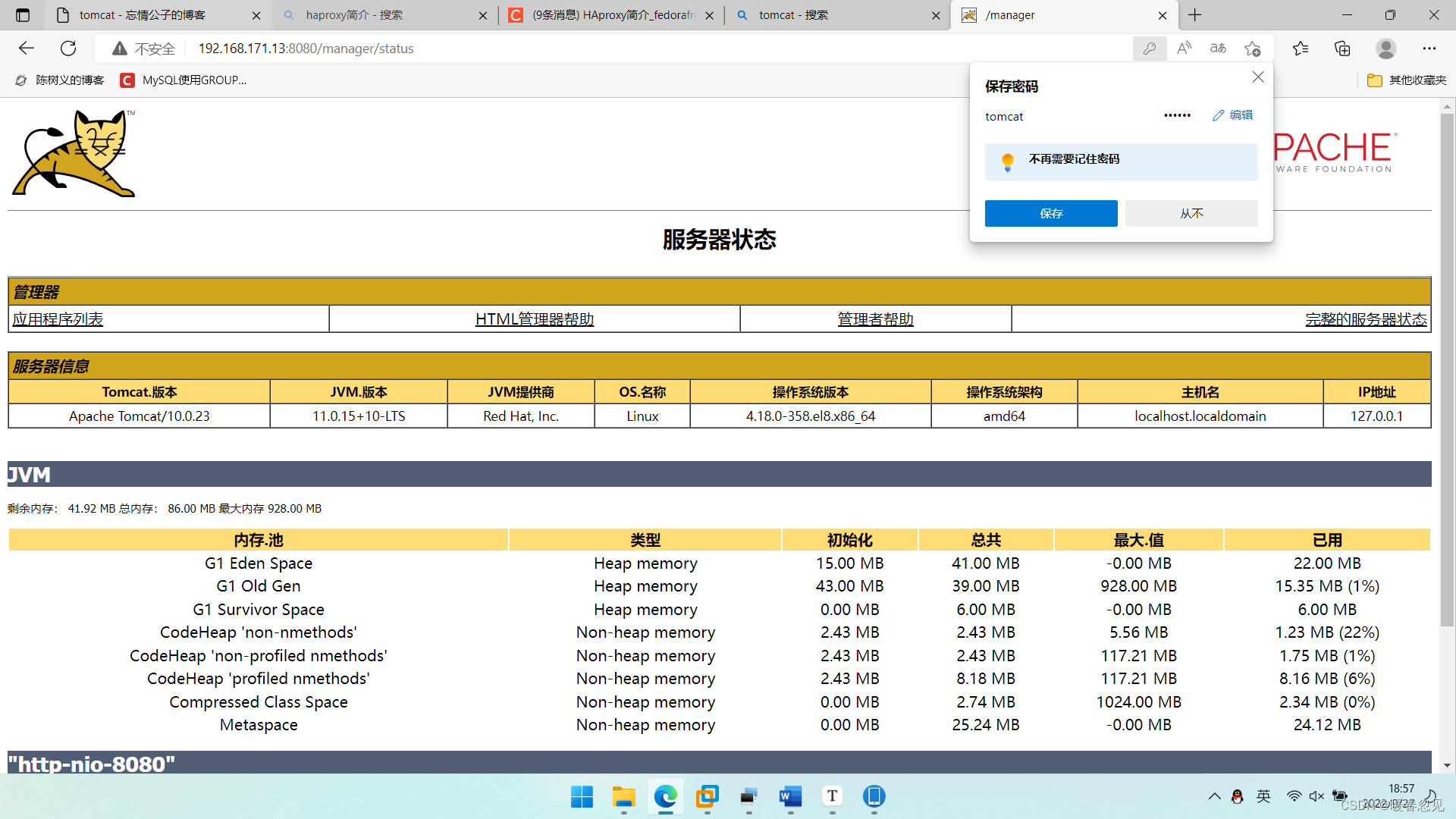
Task: Click the Save password button
Action: [x=1051, y=214]
